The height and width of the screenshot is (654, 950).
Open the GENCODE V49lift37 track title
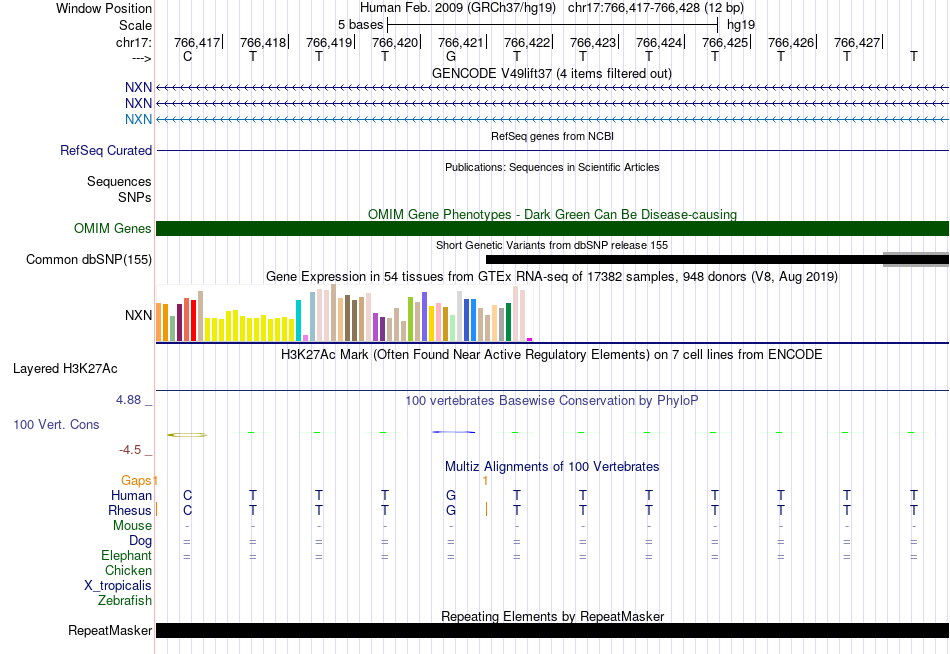click(x=552, y=73)
